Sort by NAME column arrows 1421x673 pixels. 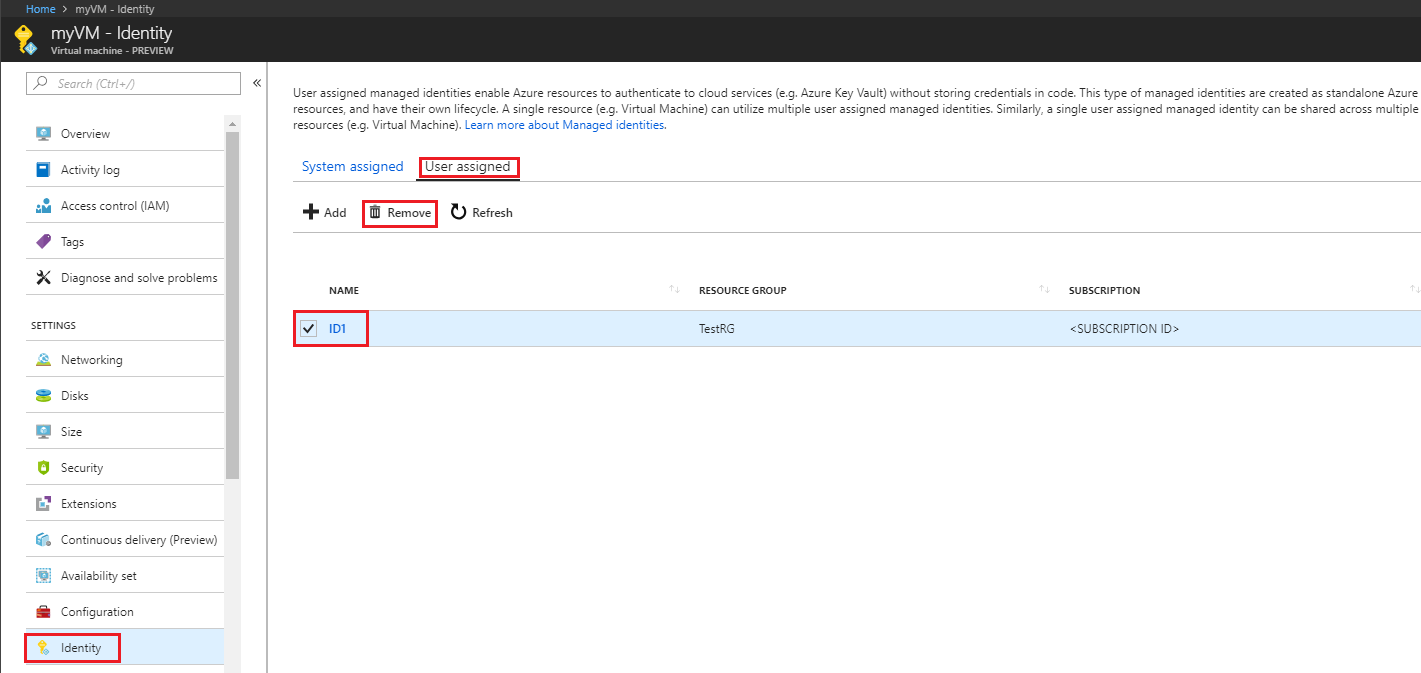coord(674,290)
